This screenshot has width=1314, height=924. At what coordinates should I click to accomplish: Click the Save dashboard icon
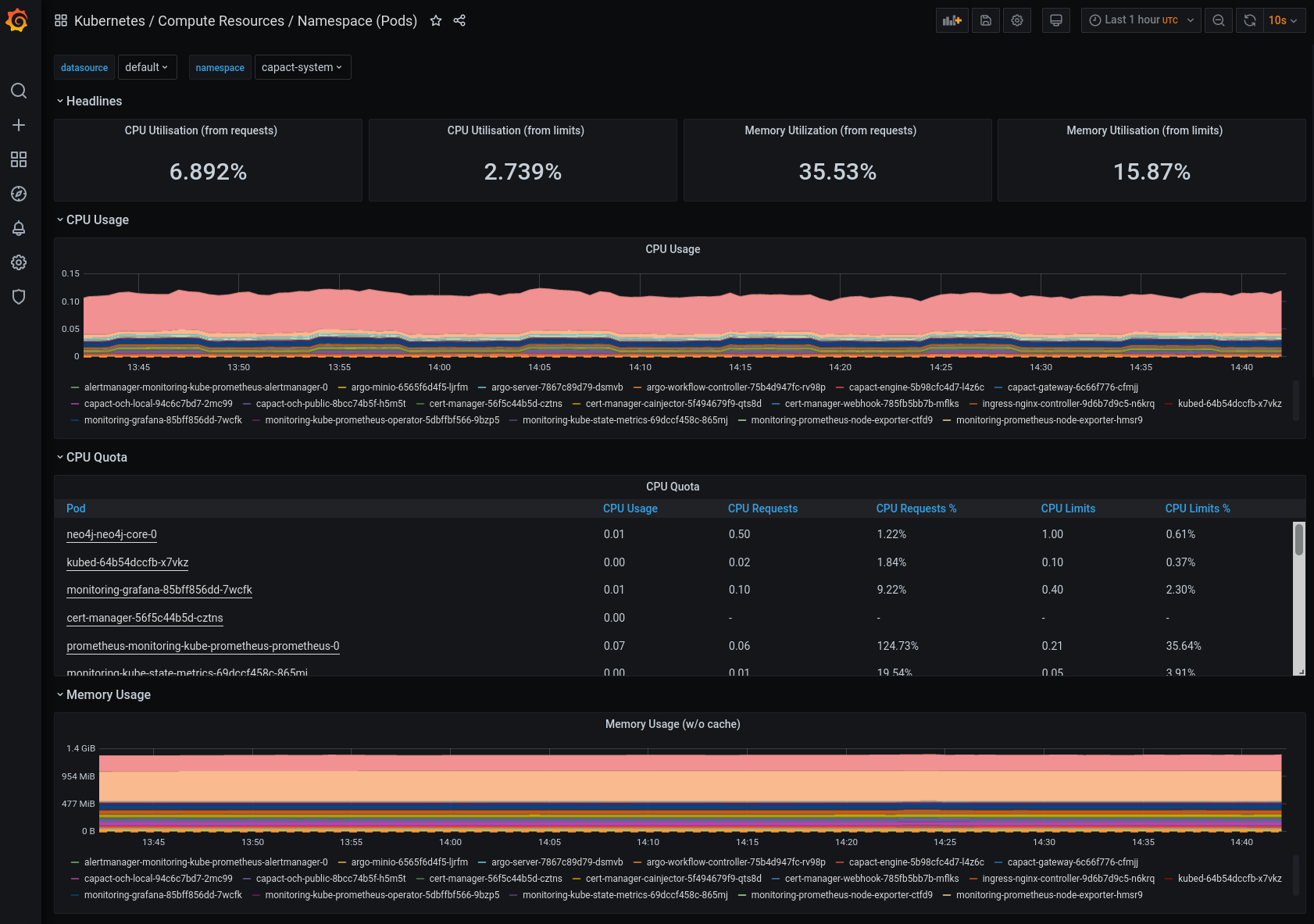pyautogui.click(x=985, y=20)
